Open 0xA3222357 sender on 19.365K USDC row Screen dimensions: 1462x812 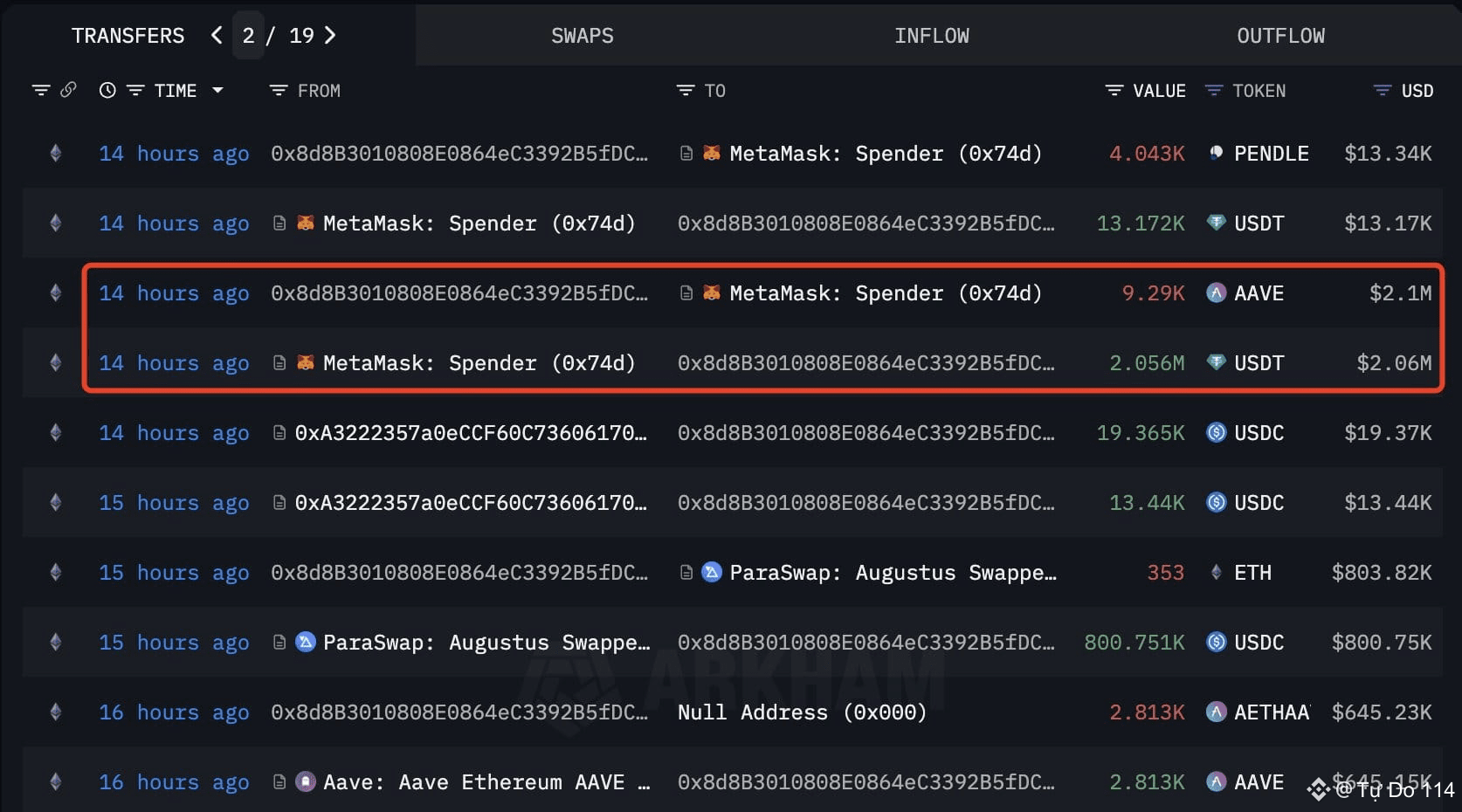471,433
